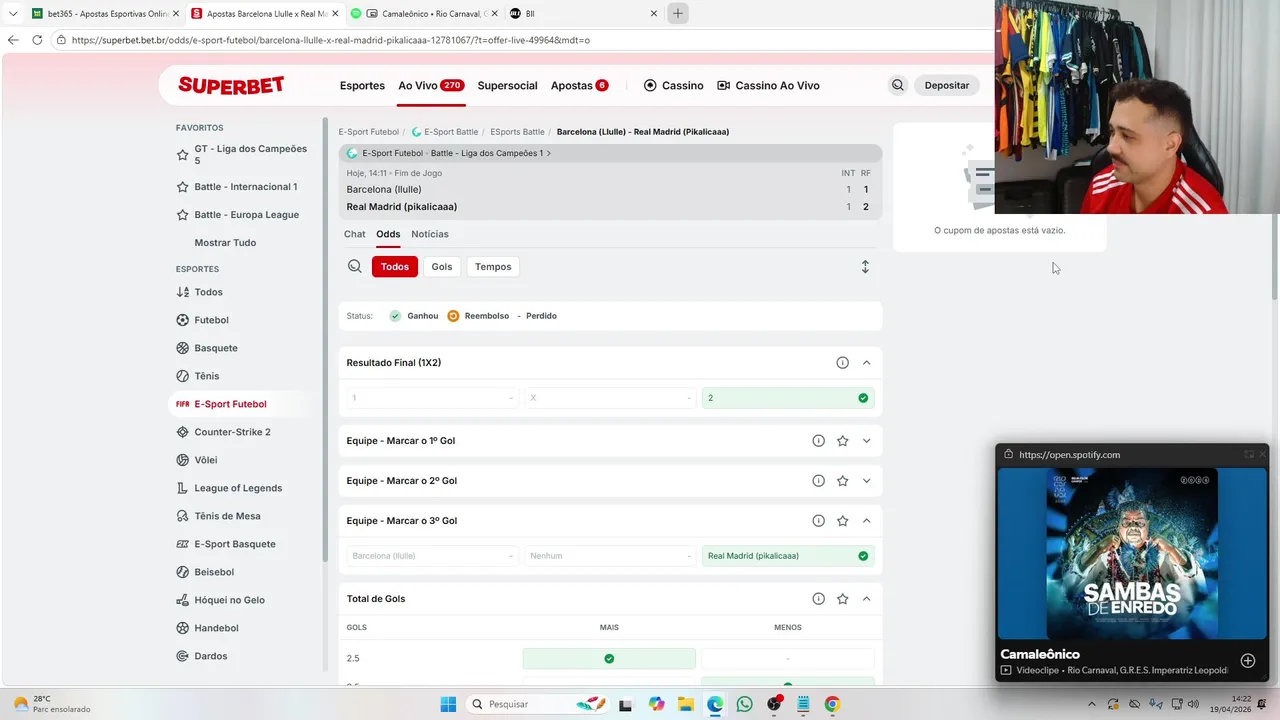Collapse the Total de Gols section

[x=866, y=599]
